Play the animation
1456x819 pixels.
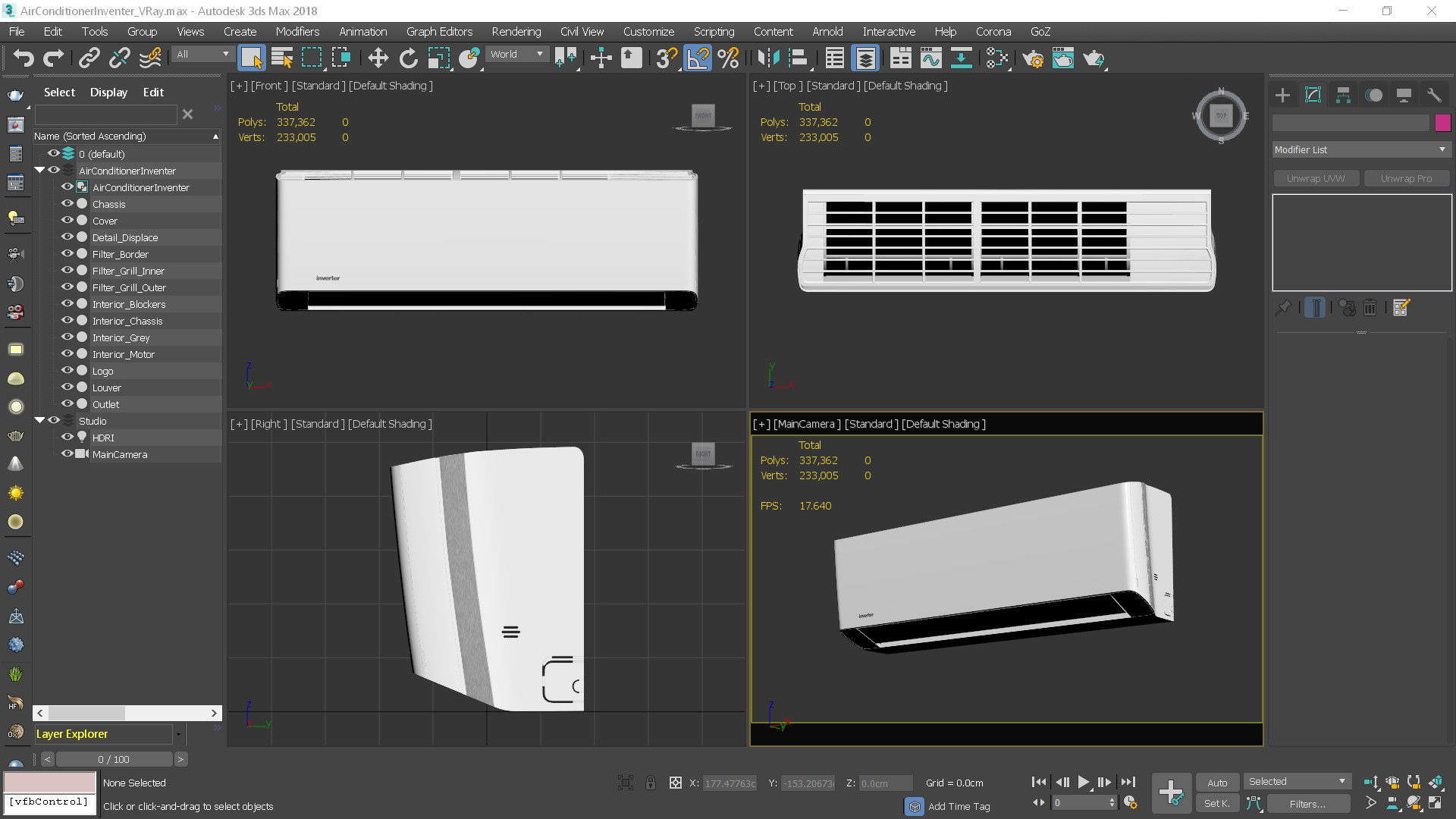tap(1083, 782)
